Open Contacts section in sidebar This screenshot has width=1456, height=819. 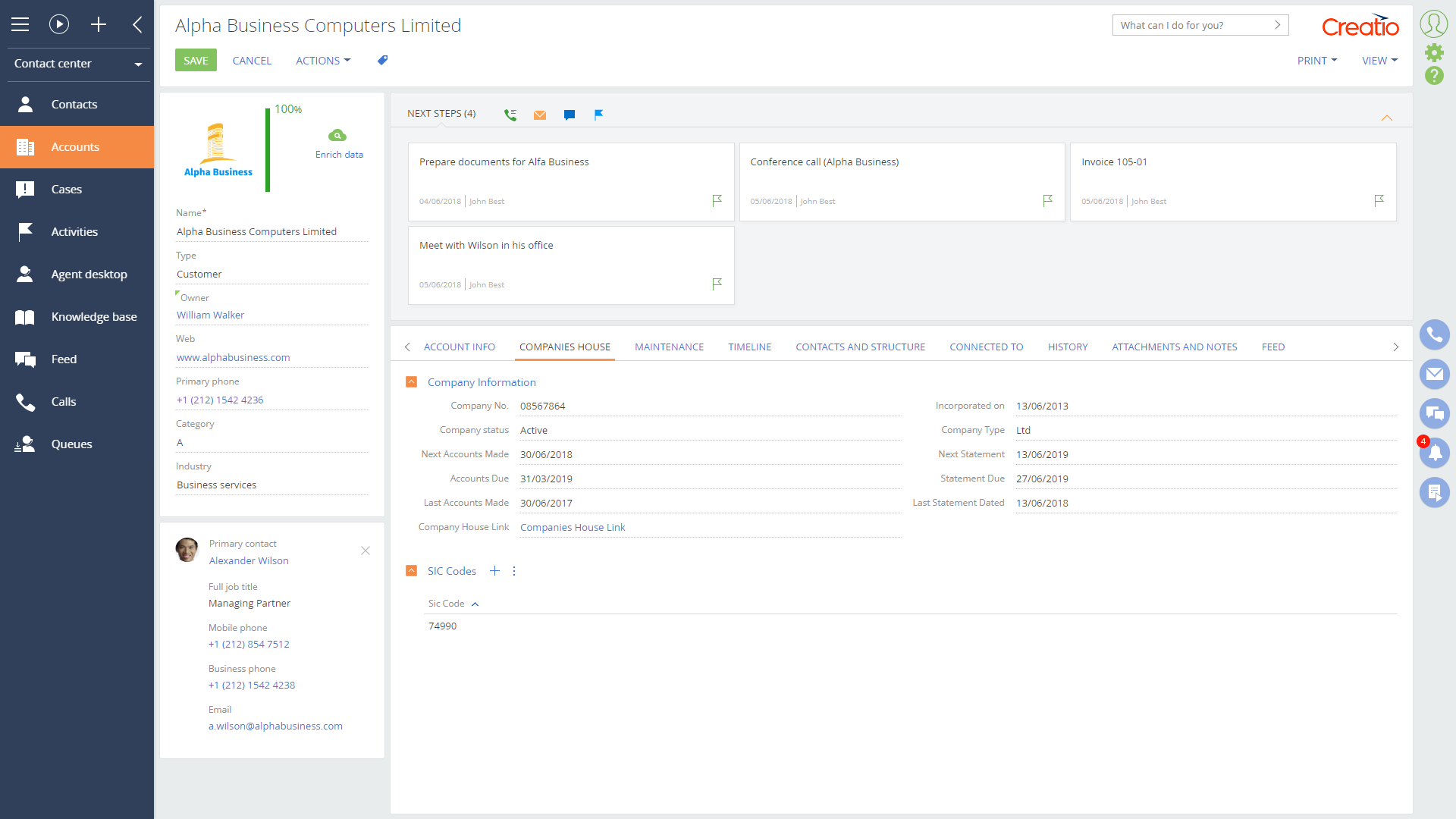pyautogui.click(x=77, y=105)
